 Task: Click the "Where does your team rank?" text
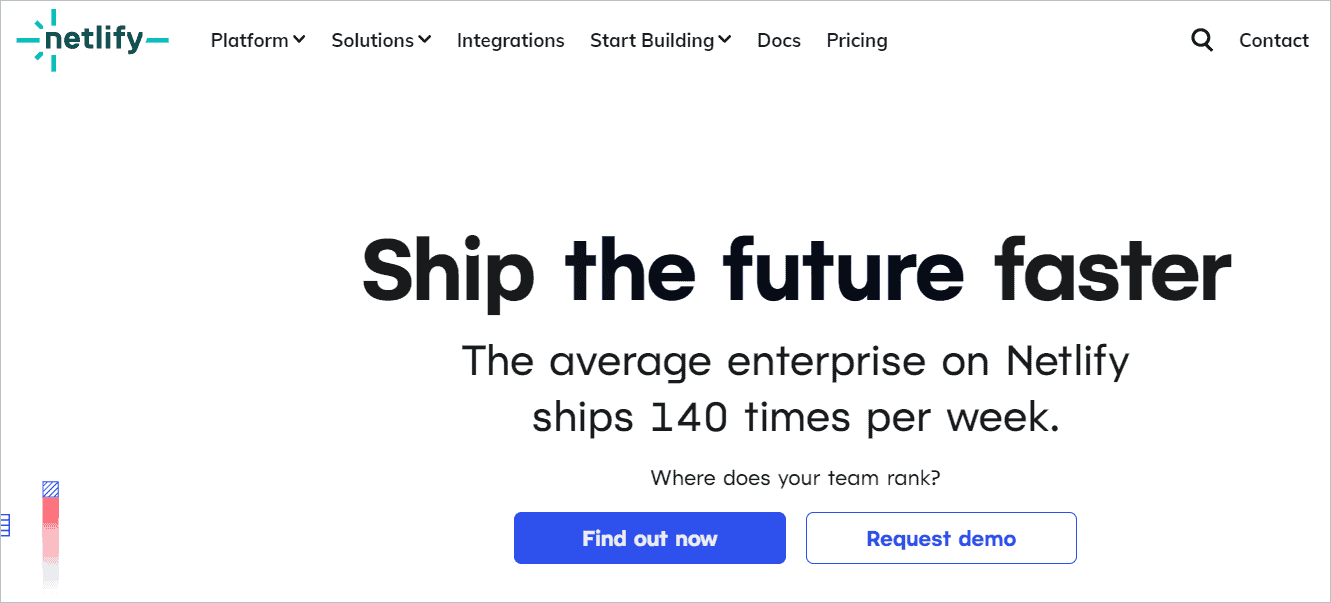click(795, 478)
